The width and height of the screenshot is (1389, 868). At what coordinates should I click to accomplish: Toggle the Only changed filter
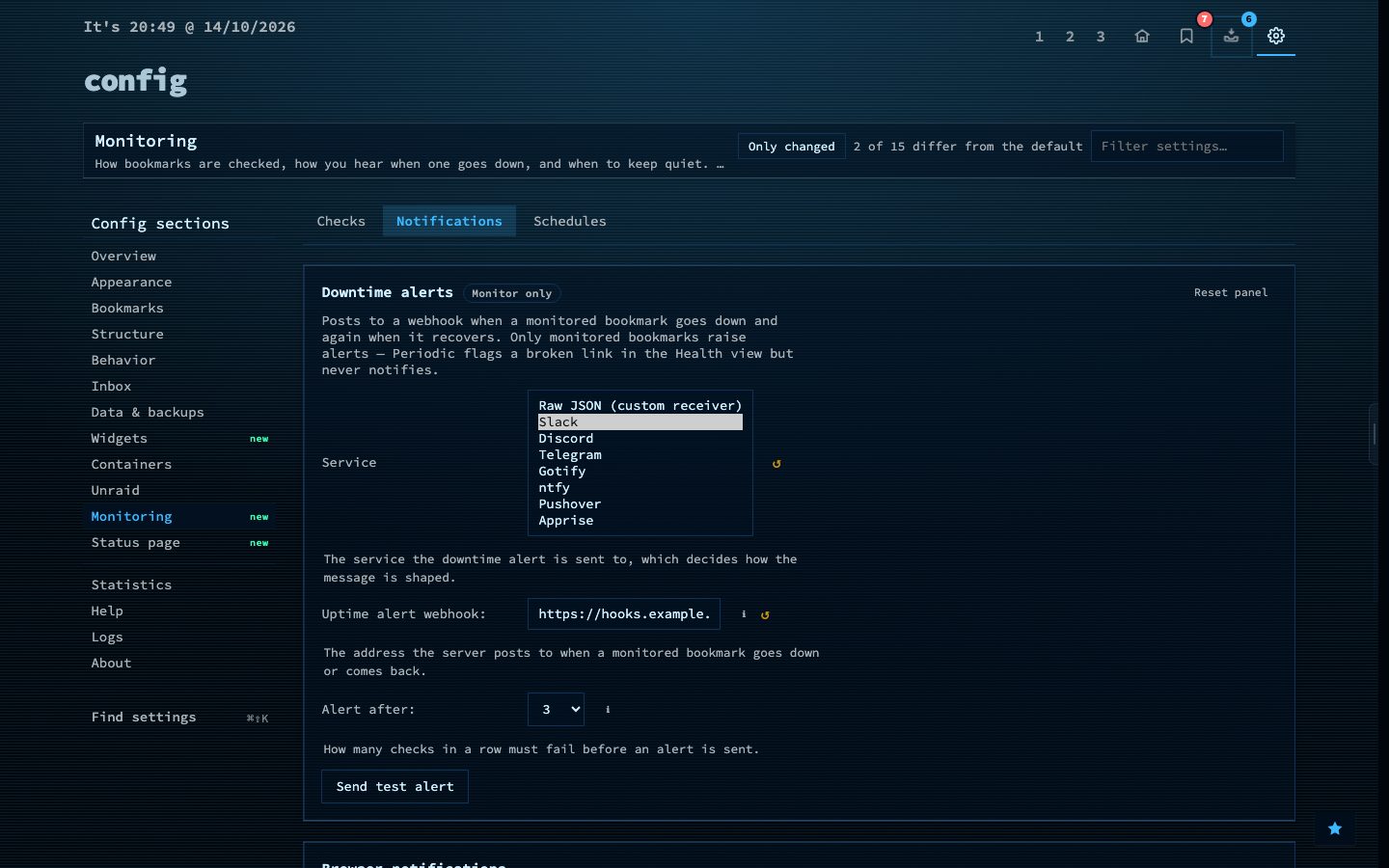(x=791, y=147)
